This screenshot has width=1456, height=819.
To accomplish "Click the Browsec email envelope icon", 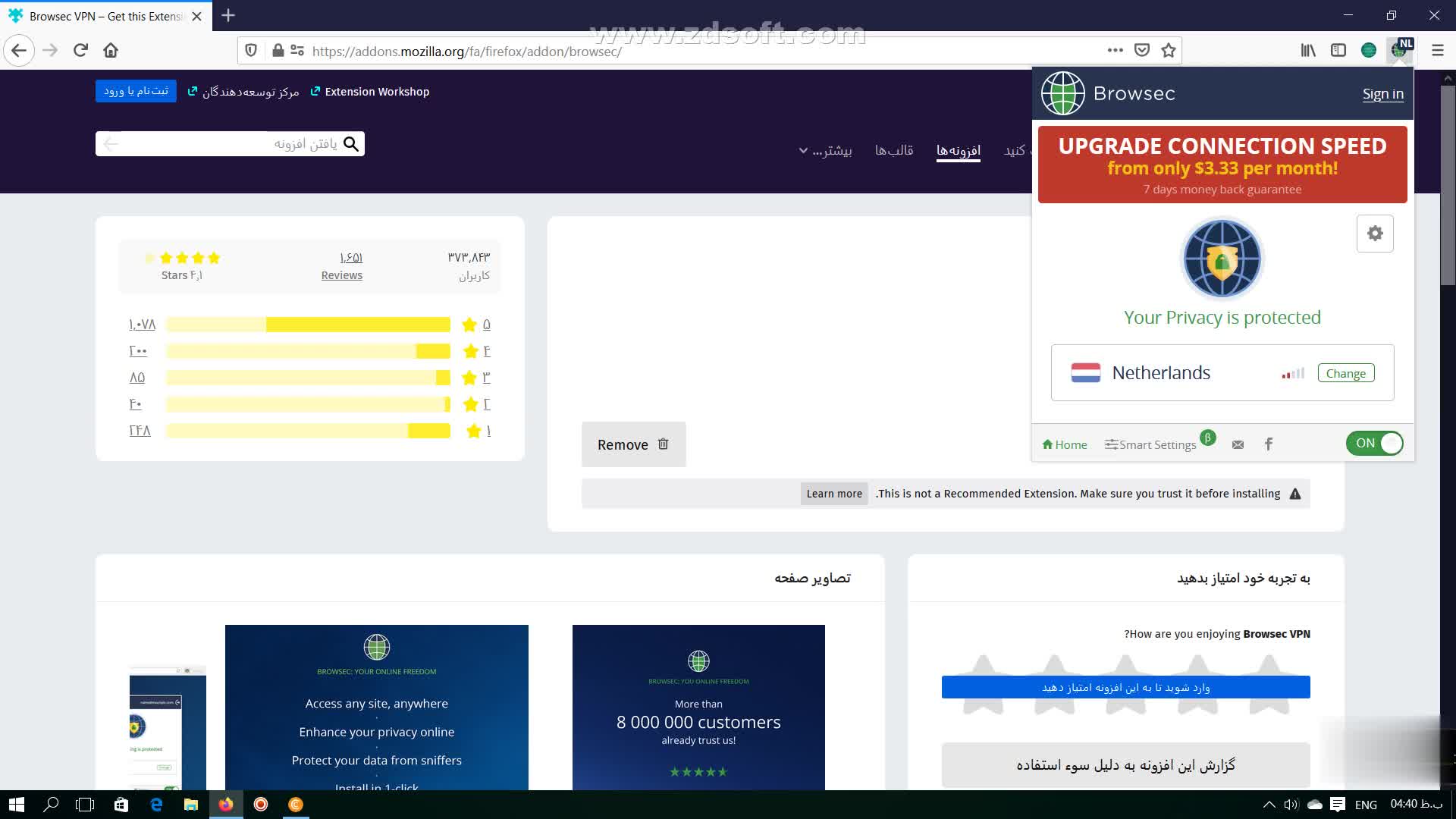I will pos(1238,444).
